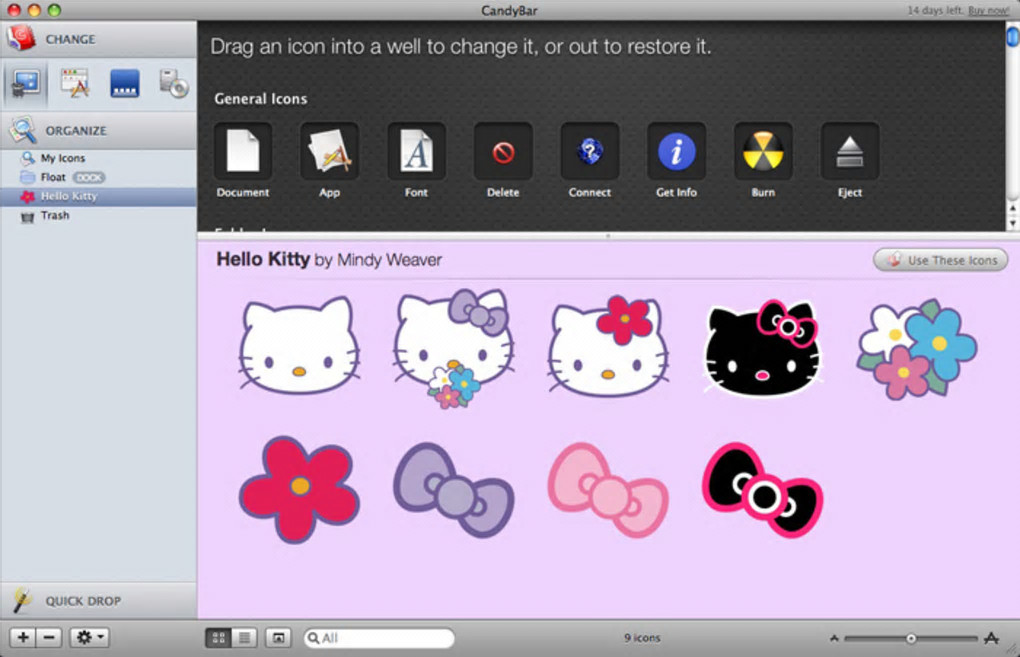
Task: Click the DOCK badge next to Float
Action: [x=89, y=178]
